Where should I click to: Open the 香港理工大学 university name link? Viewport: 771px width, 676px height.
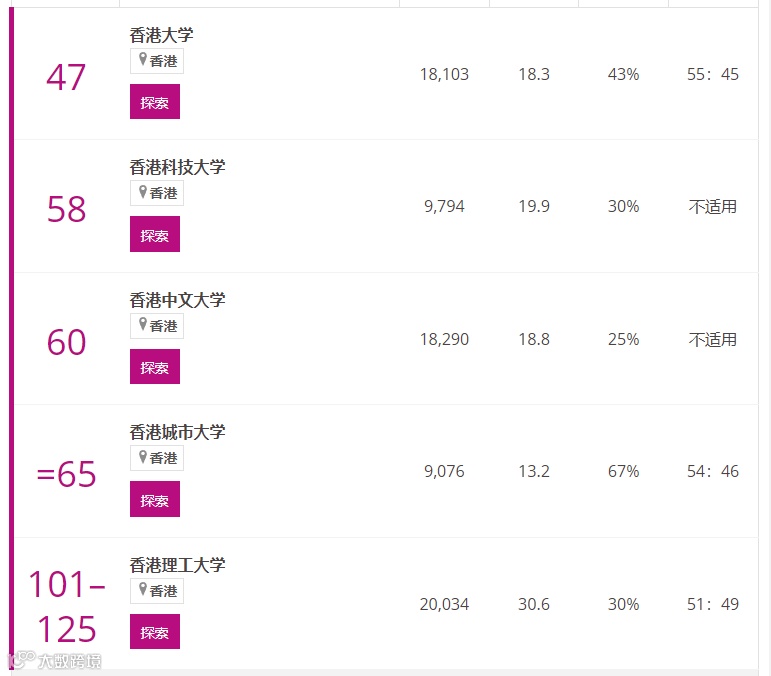[178, 565]
